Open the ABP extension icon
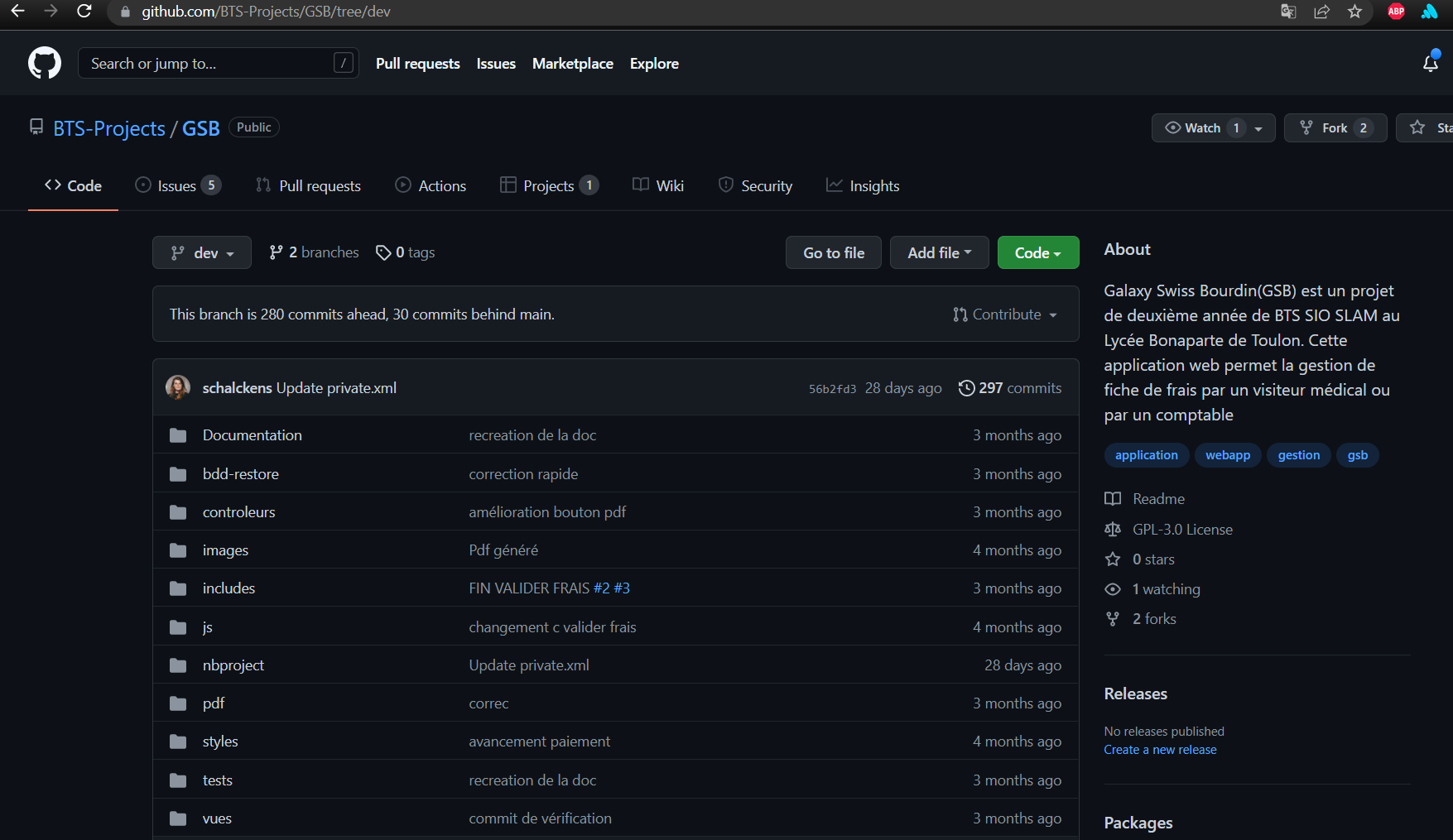 tap(1396, 12)
